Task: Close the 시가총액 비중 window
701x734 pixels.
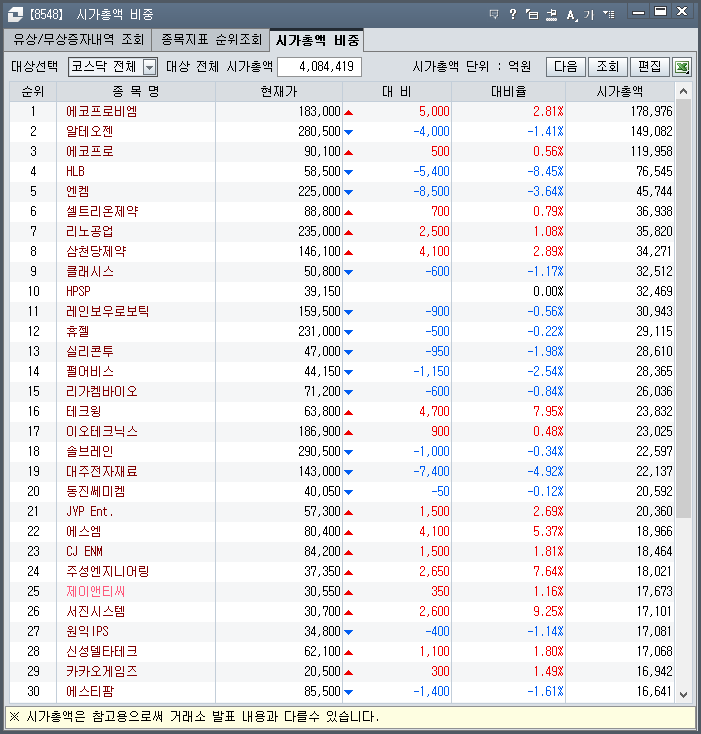Action: (x=682, y=12)
